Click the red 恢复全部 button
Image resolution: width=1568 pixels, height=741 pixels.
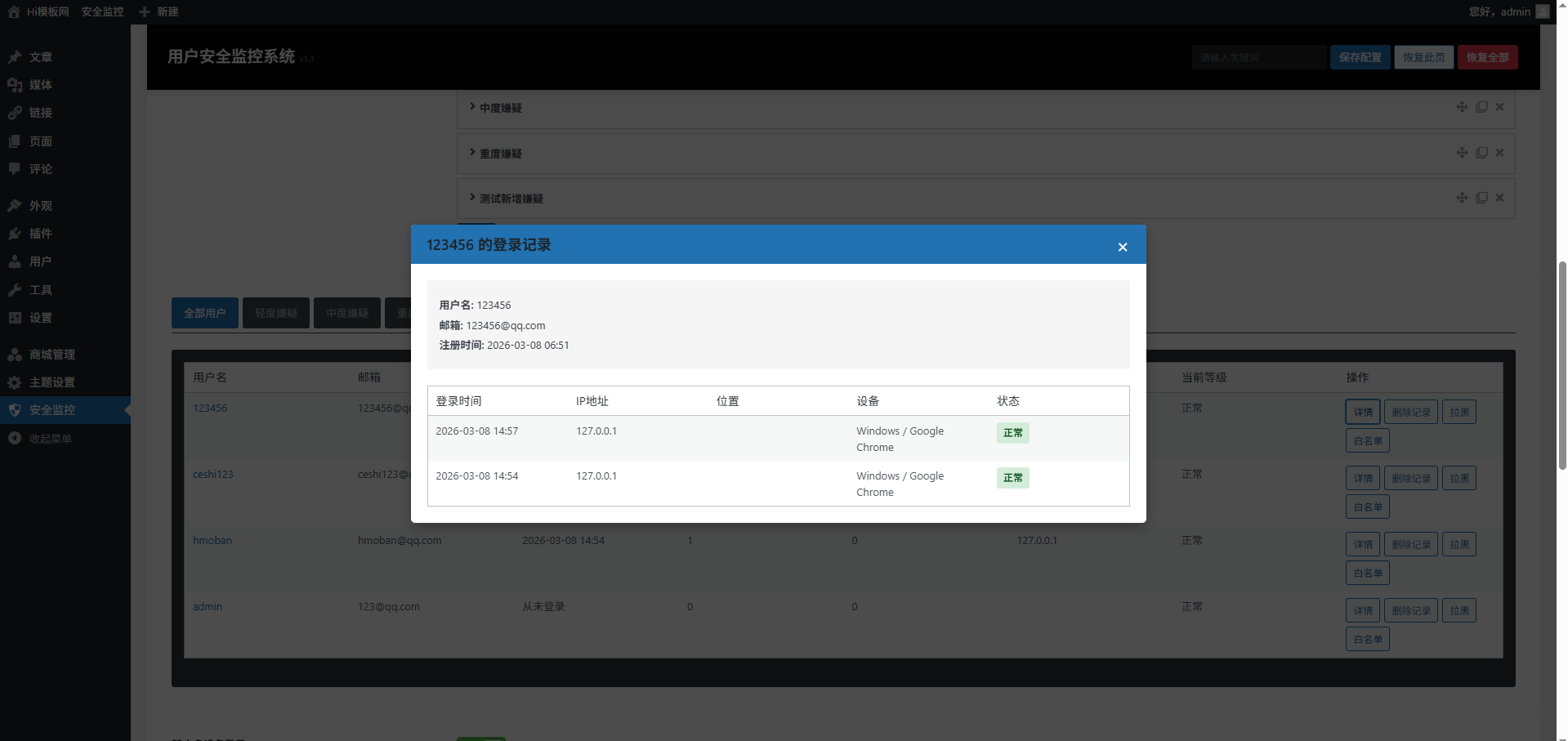(x=1487, y=57)
